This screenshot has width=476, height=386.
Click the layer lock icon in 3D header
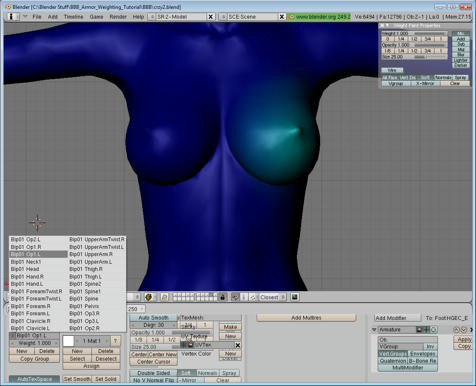tap(223, 297)
